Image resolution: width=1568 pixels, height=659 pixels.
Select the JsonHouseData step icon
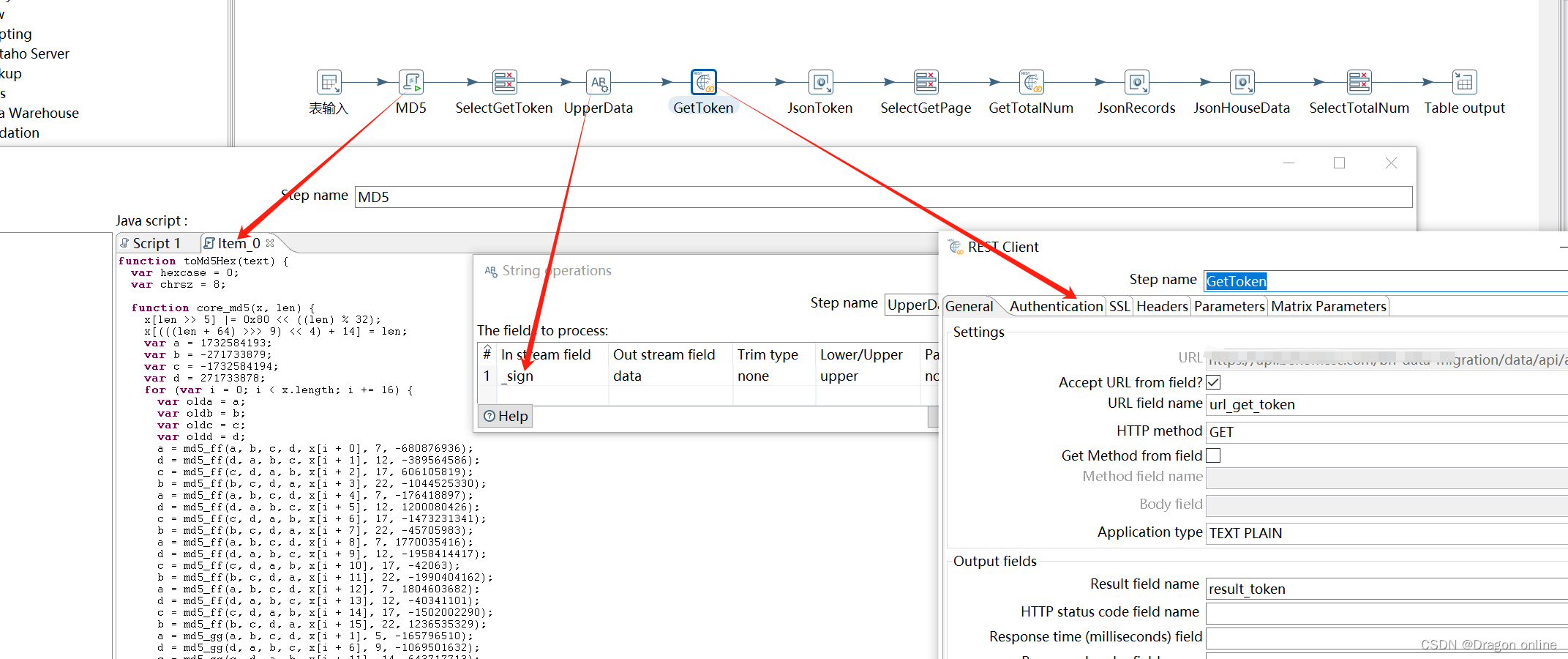1242,82
